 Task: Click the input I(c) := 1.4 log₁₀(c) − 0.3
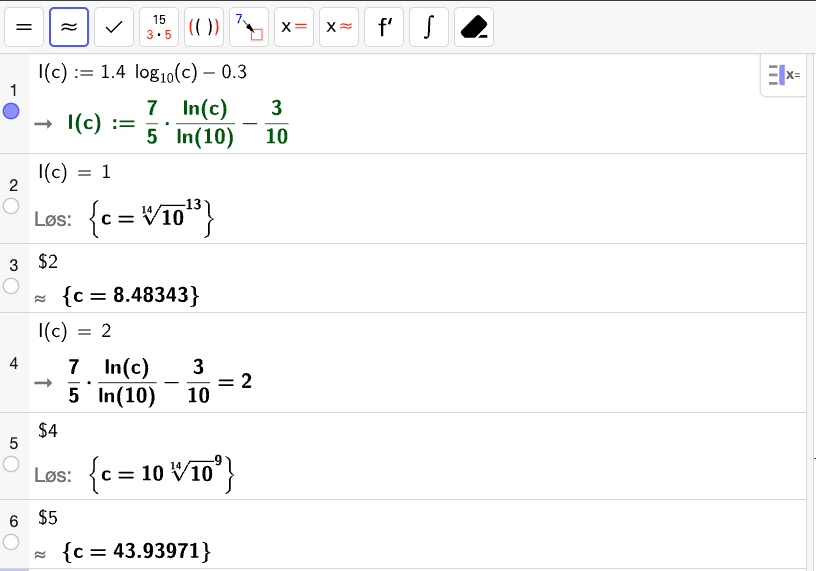point(142,73)
